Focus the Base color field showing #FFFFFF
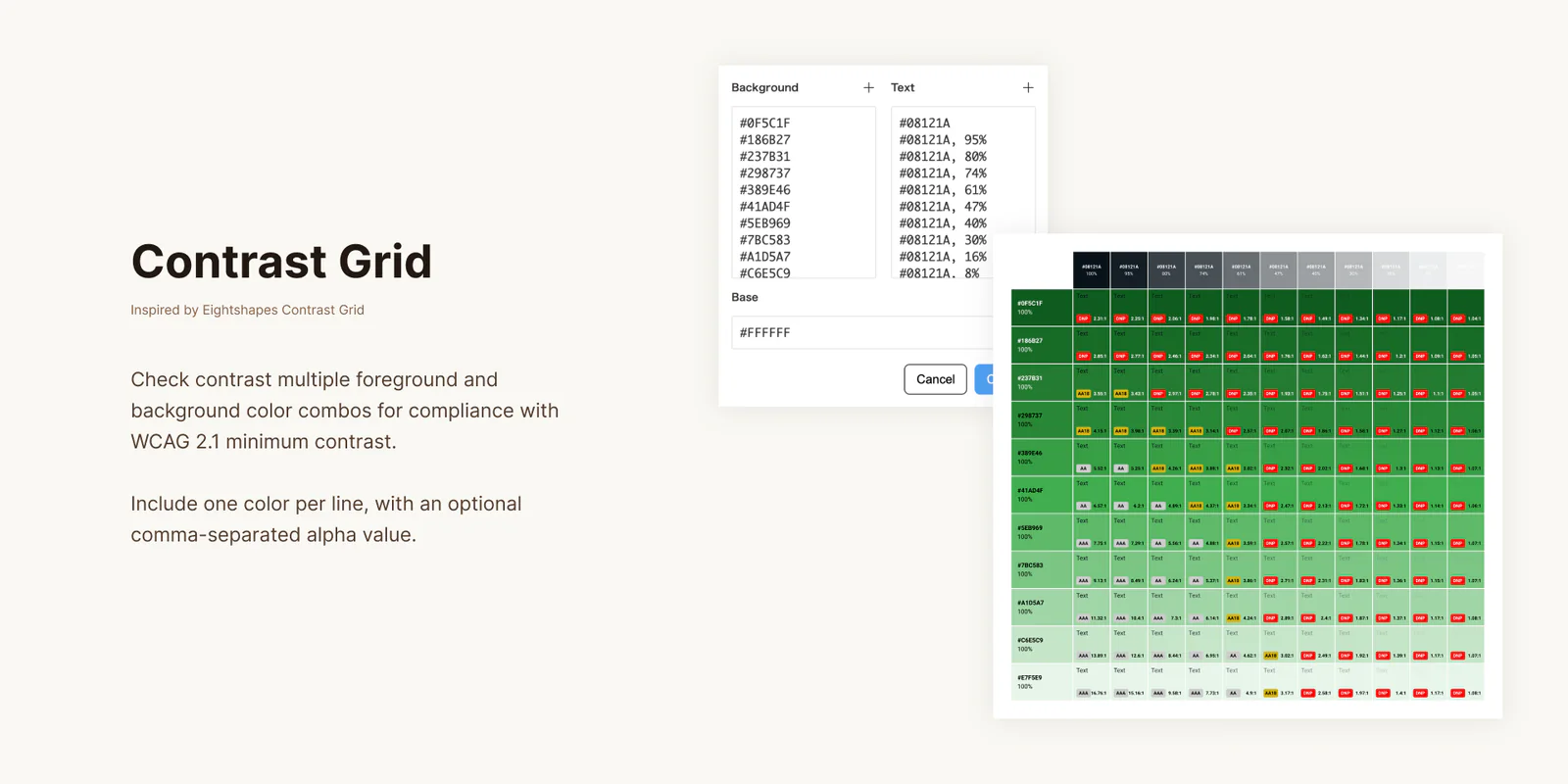Viewport: 1568px width, 784px height. pos(861,332)
